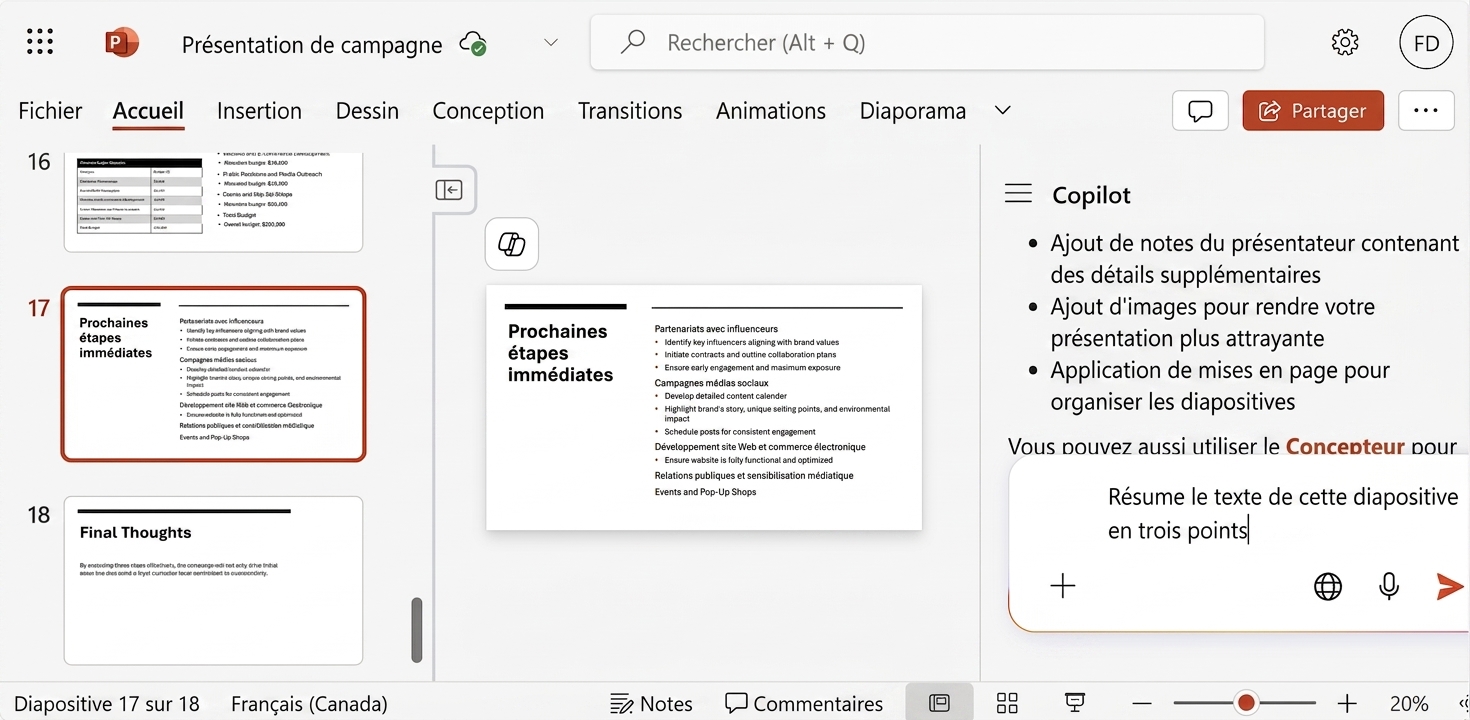
Task: Select the Accueil tab
Action: (148, 111)
